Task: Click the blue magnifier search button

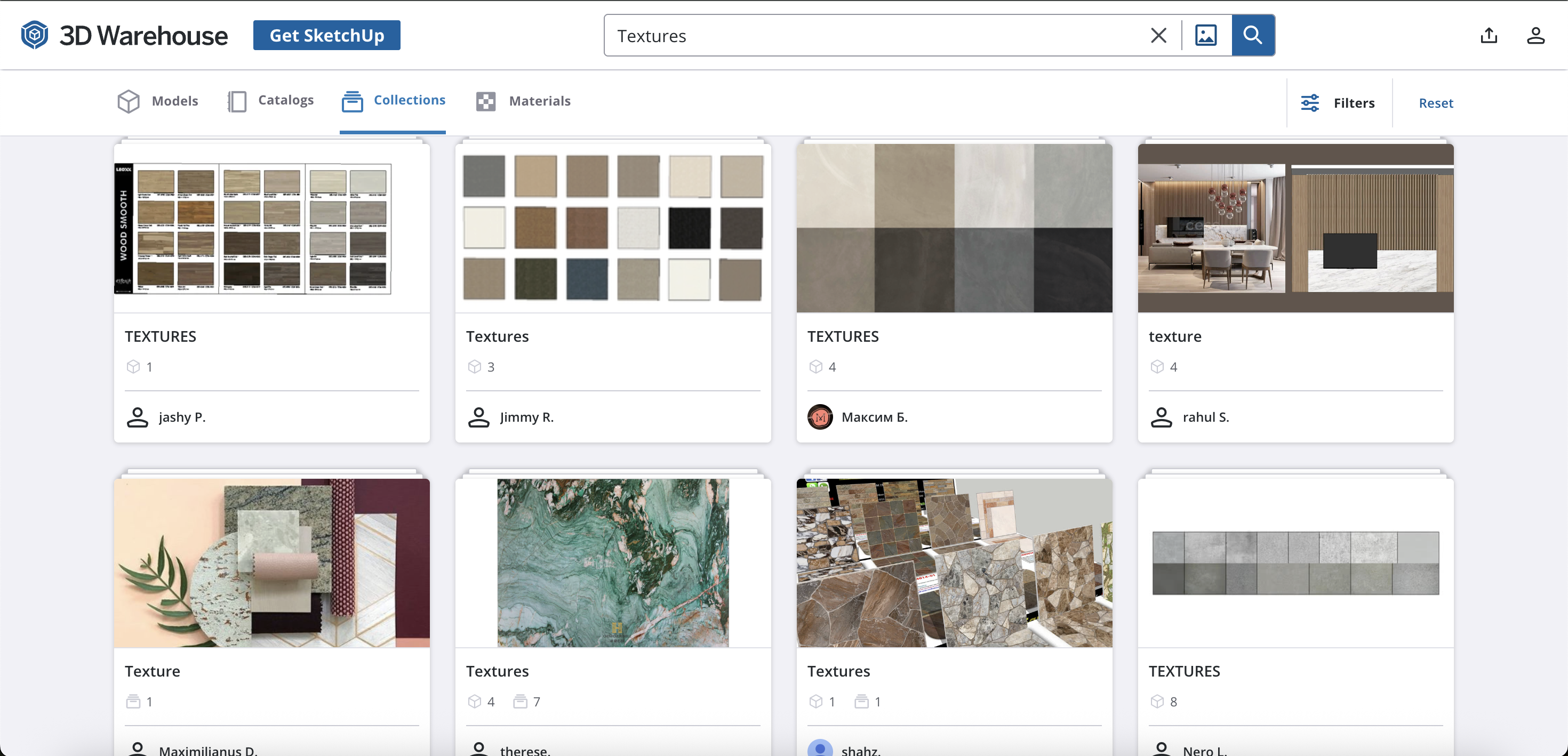Action: 1252,35
